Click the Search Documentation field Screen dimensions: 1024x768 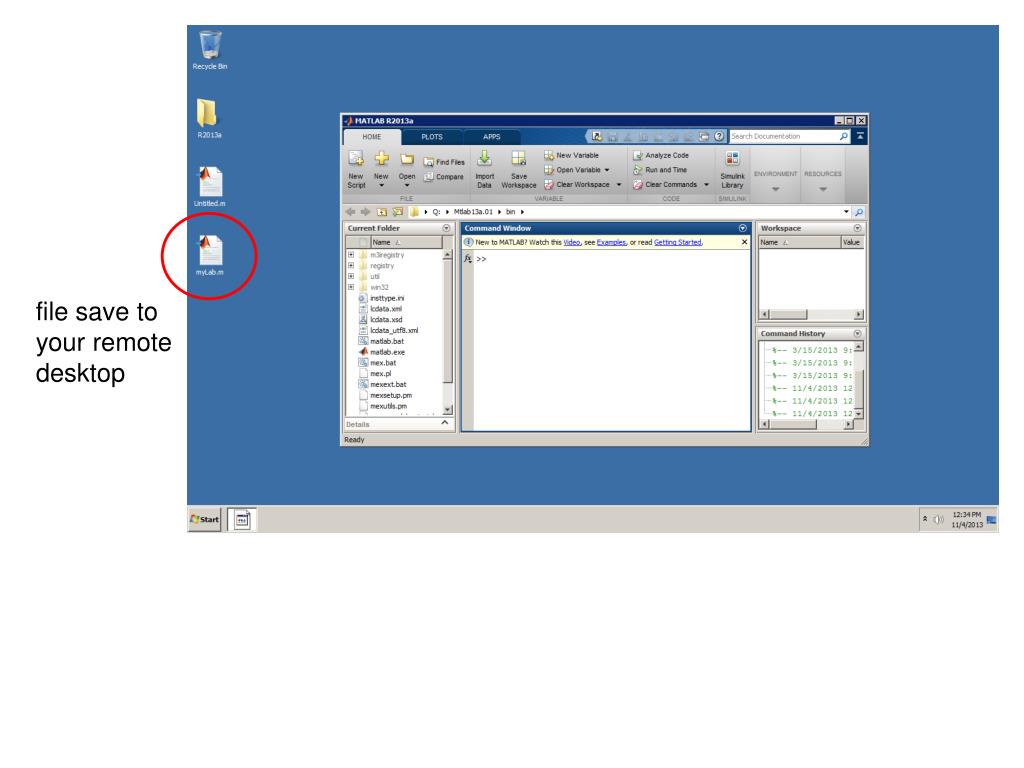[784, 136]
